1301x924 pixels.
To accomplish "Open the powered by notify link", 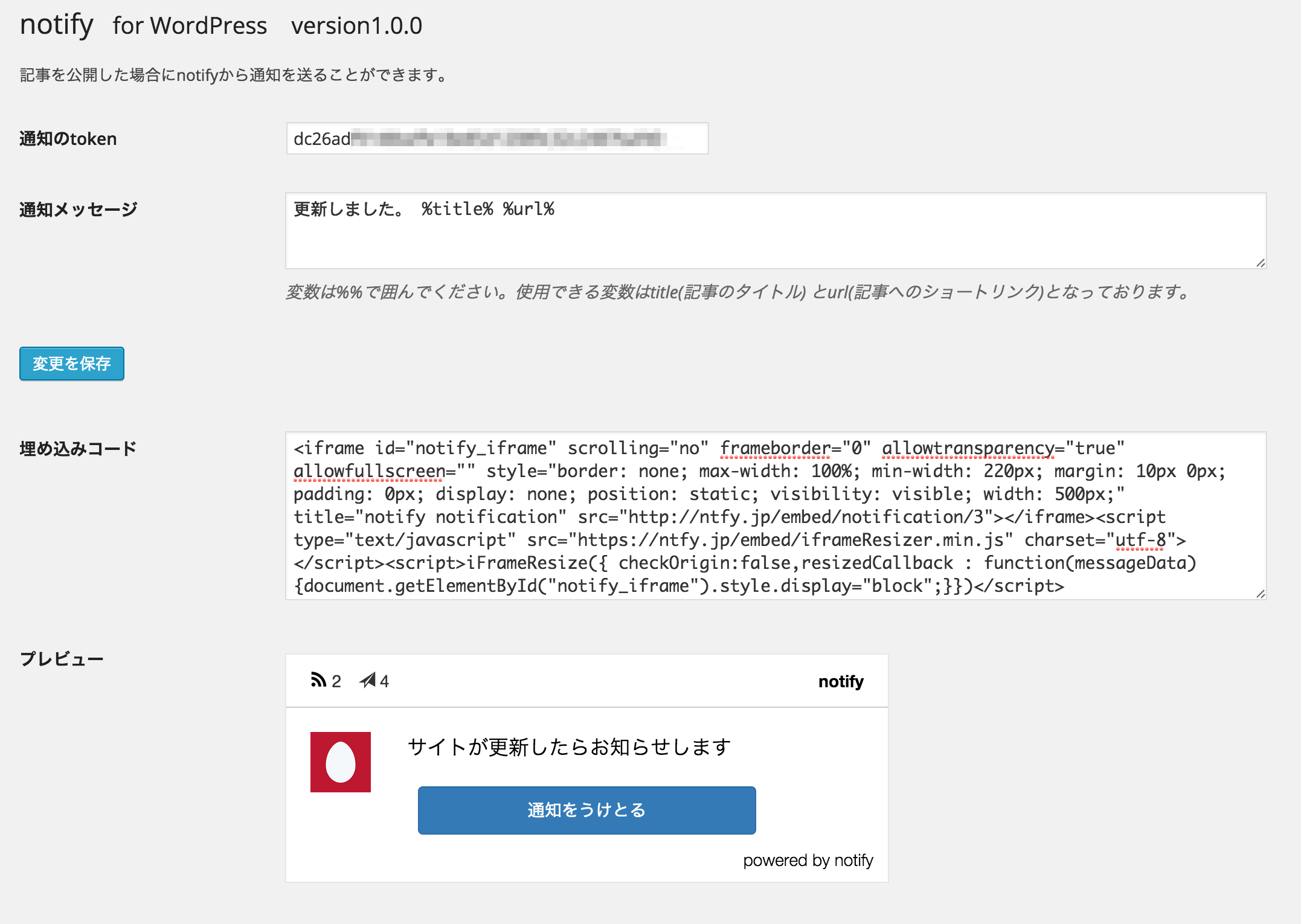I will [808, 860].
